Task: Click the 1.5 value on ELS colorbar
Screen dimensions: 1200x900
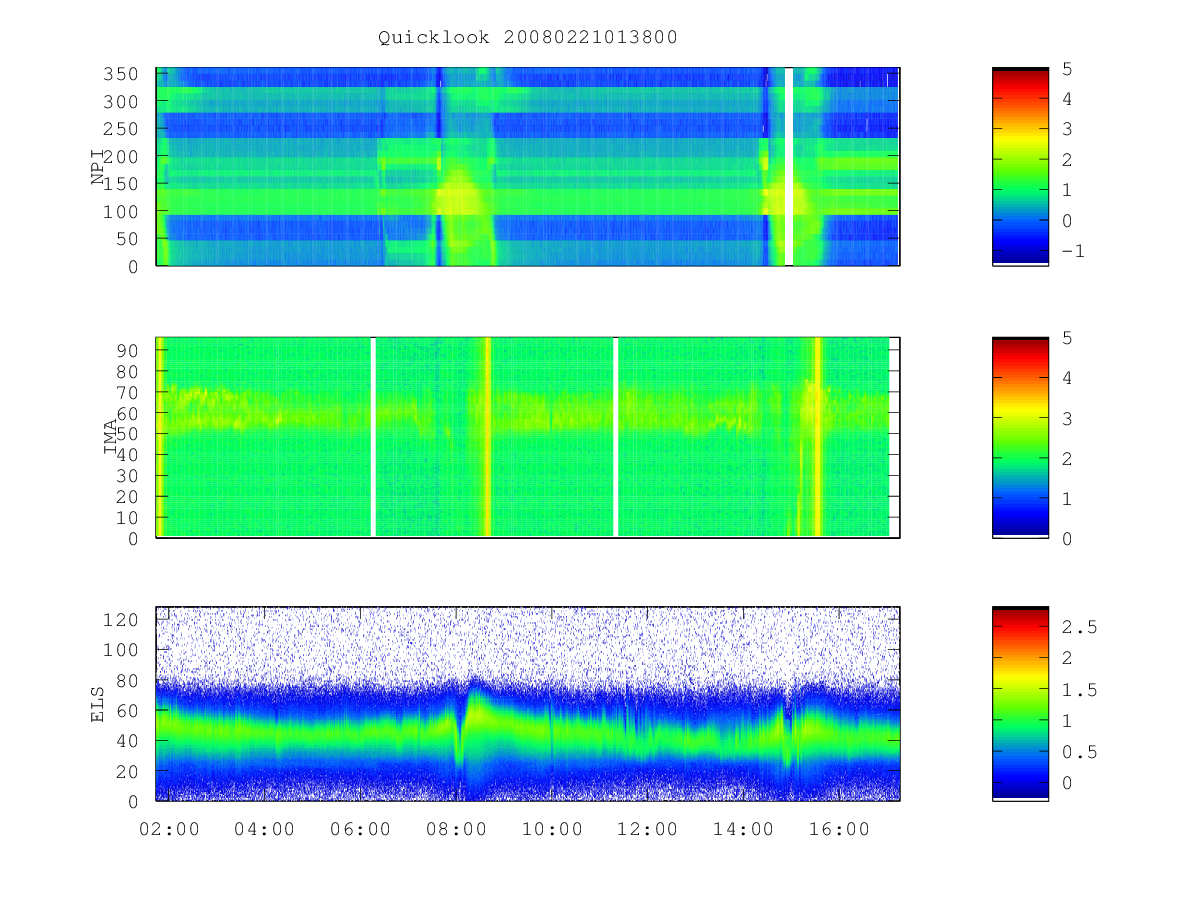Action: pyautogui.click(x=1078, y=690)
